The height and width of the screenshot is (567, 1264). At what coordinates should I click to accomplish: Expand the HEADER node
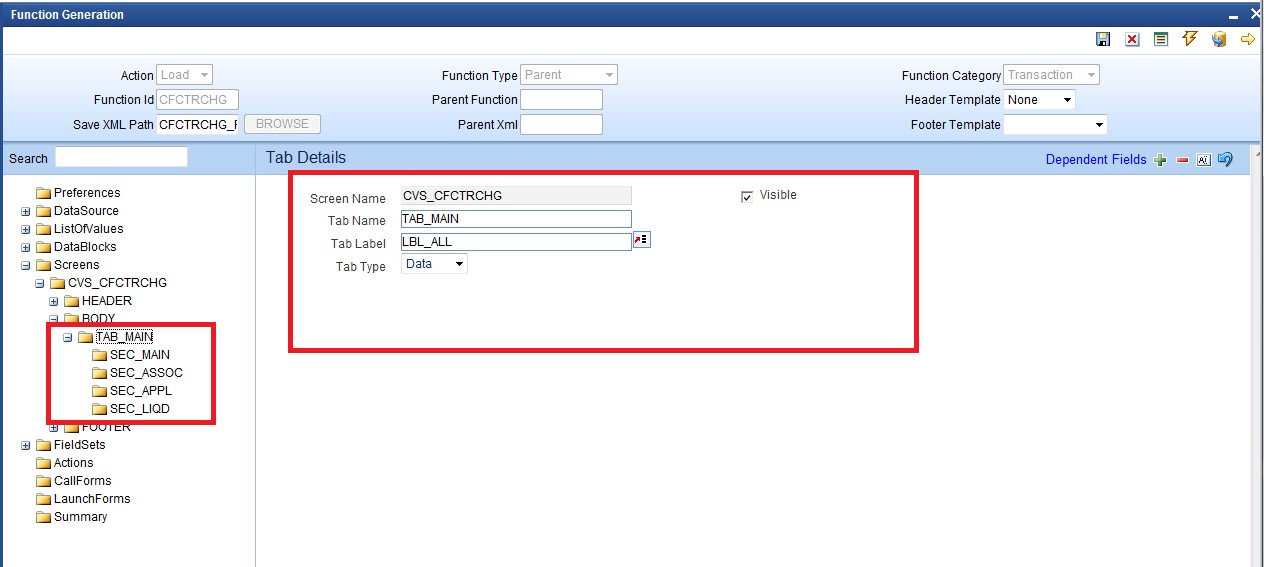(x=53, y=301)
